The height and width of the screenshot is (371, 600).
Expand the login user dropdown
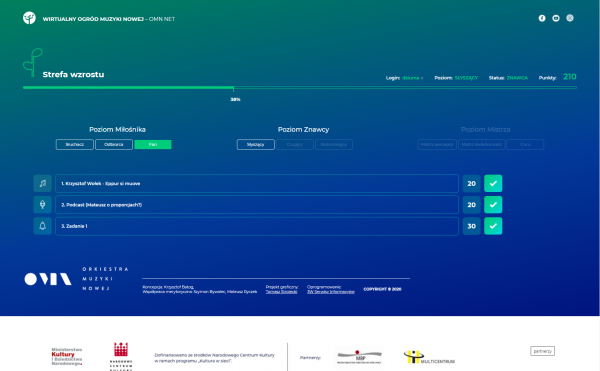[x=412, y=78]
